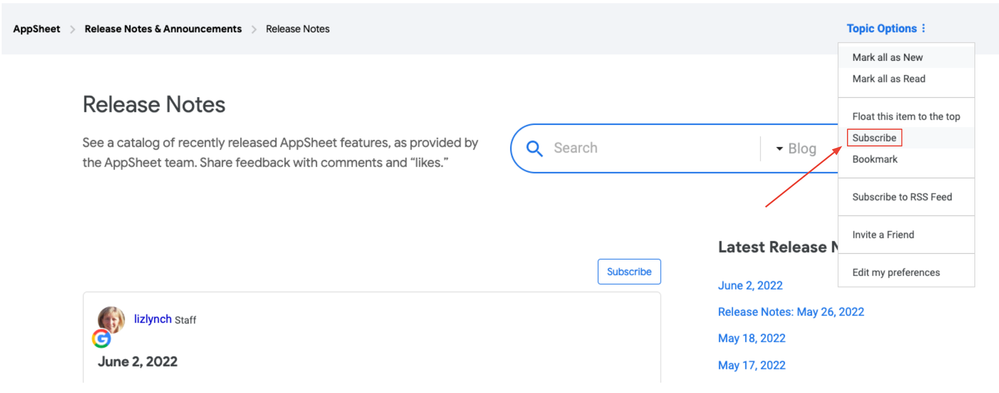Click the Staff label beside lizlynch

(x=185, y=320)
